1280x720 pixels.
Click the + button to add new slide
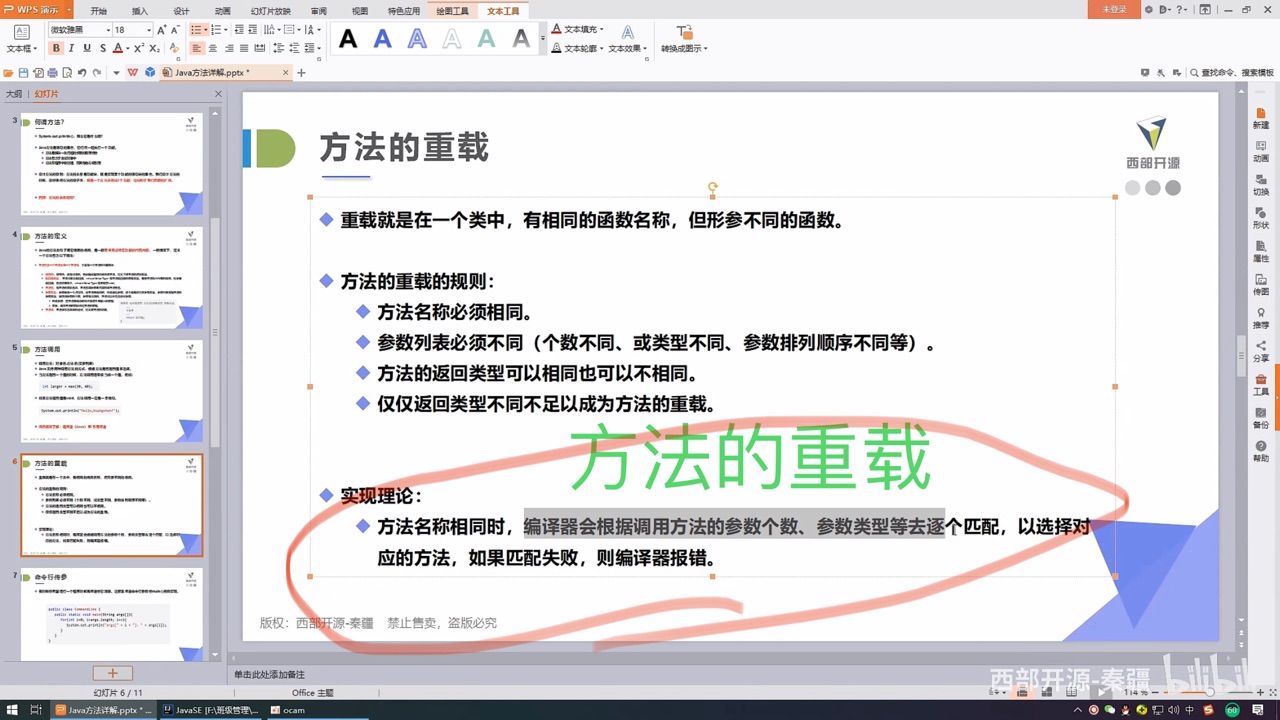113,673
